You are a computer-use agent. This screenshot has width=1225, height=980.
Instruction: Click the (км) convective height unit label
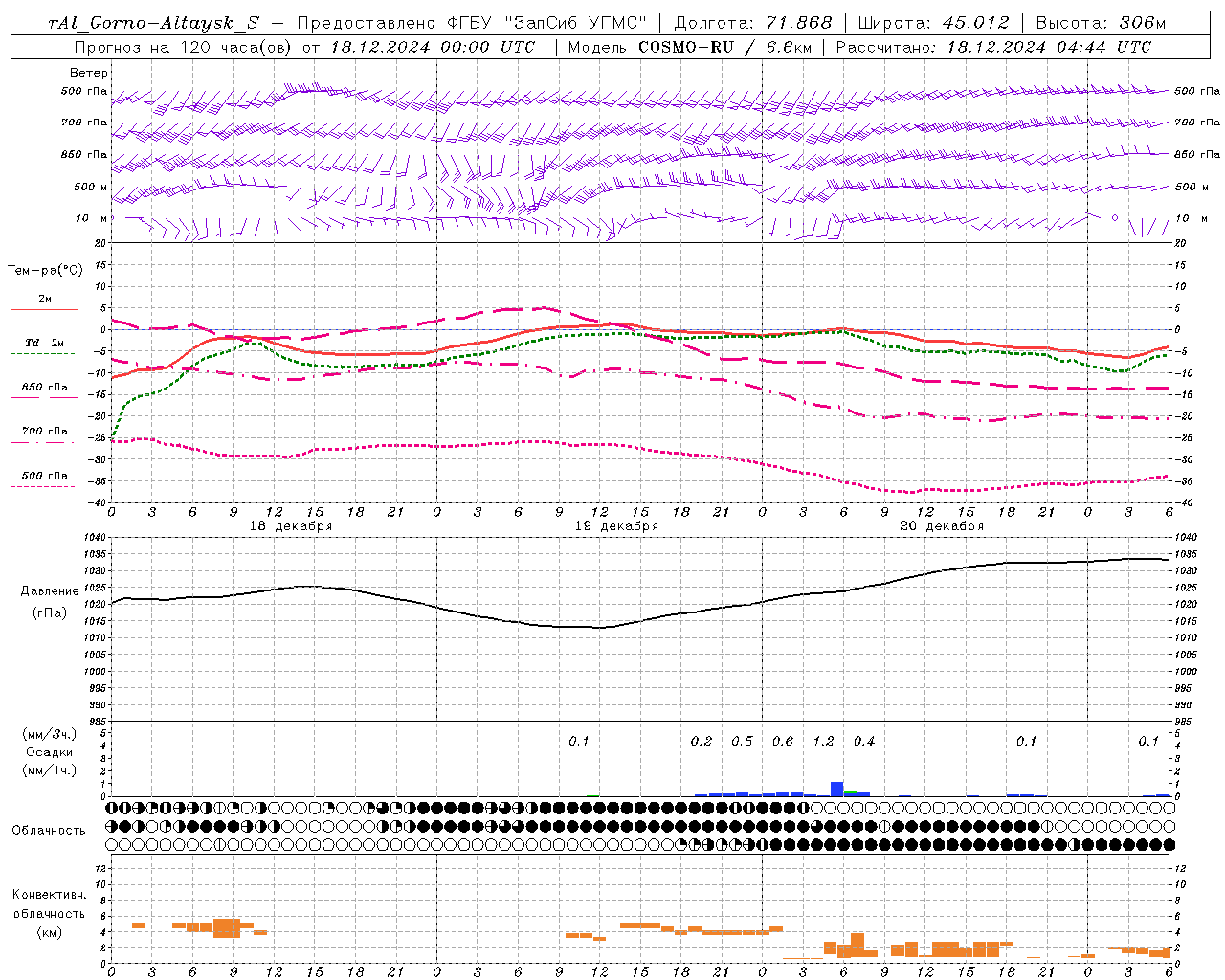point(50,932)
